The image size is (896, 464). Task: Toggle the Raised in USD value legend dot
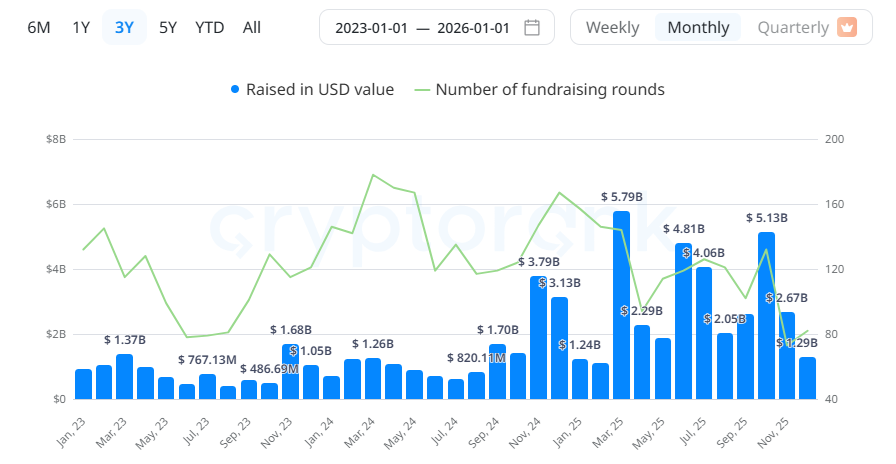click(235, 90)
